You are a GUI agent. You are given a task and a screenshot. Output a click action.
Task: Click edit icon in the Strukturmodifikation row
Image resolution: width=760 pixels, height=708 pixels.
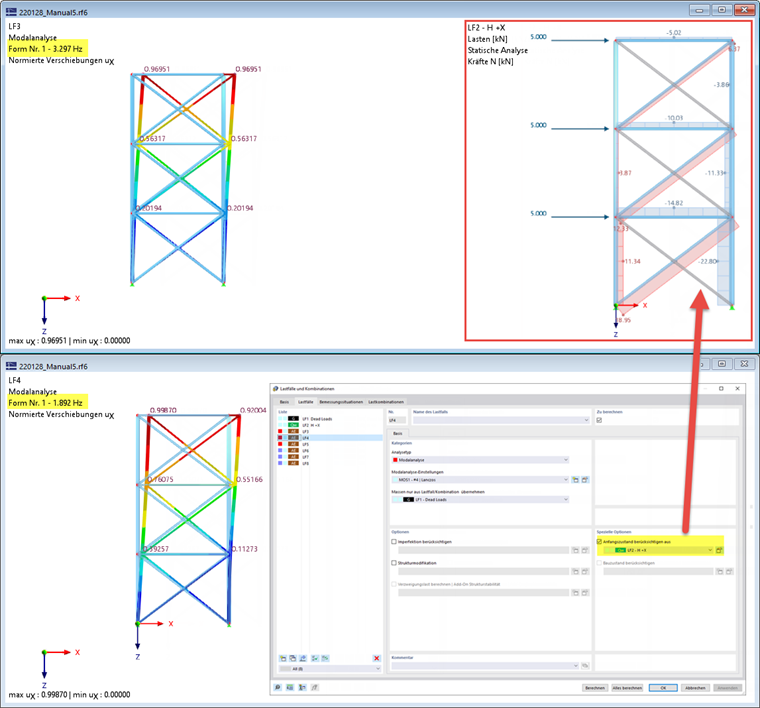coord(585,571)
